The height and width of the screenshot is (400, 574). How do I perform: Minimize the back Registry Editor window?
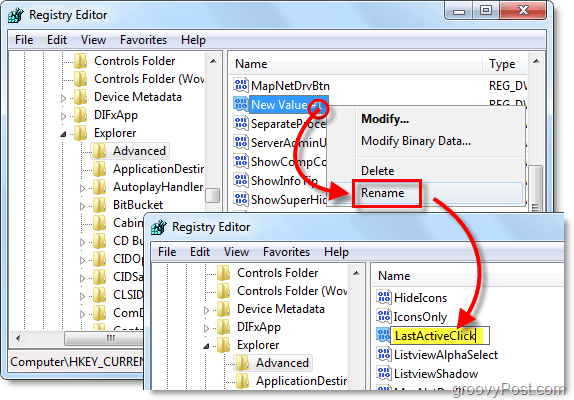(459, 11)
